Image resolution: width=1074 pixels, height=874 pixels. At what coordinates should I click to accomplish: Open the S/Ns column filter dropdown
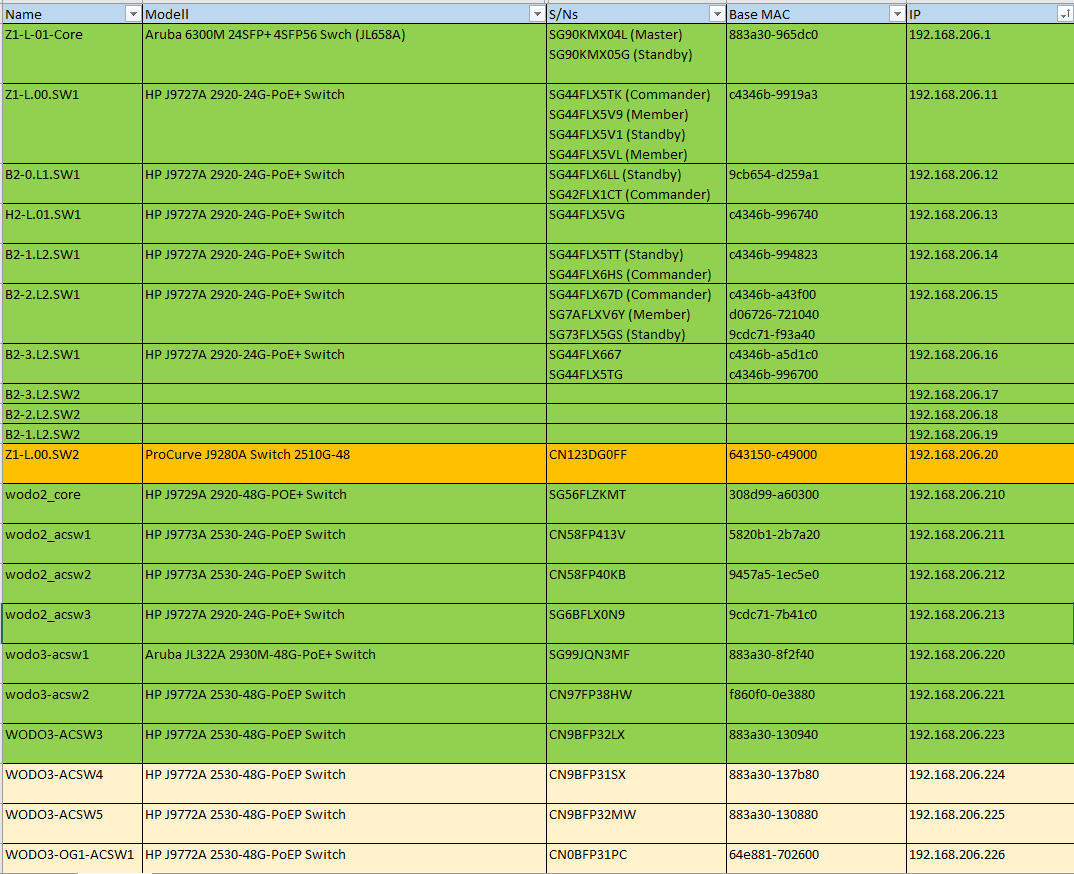pyautogui.click(x=716, y=14)
